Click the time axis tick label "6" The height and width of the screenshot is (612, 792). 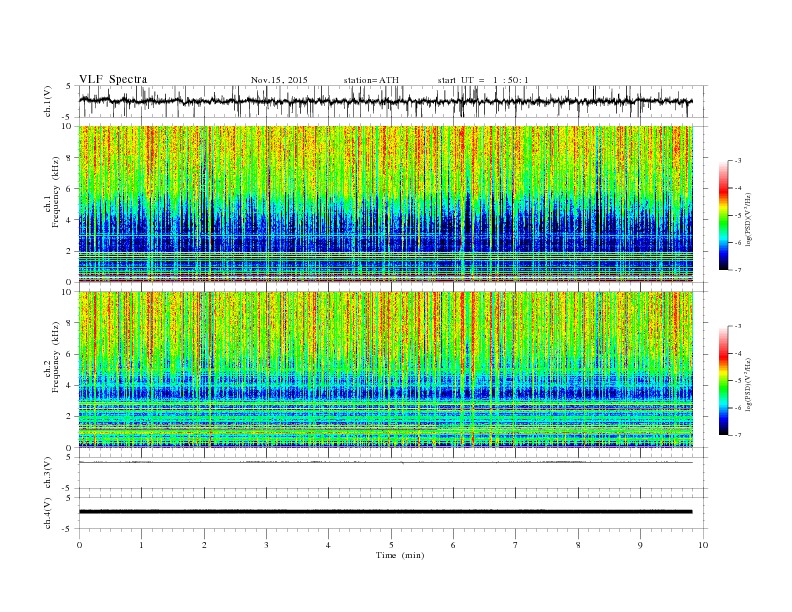[453, 545]
